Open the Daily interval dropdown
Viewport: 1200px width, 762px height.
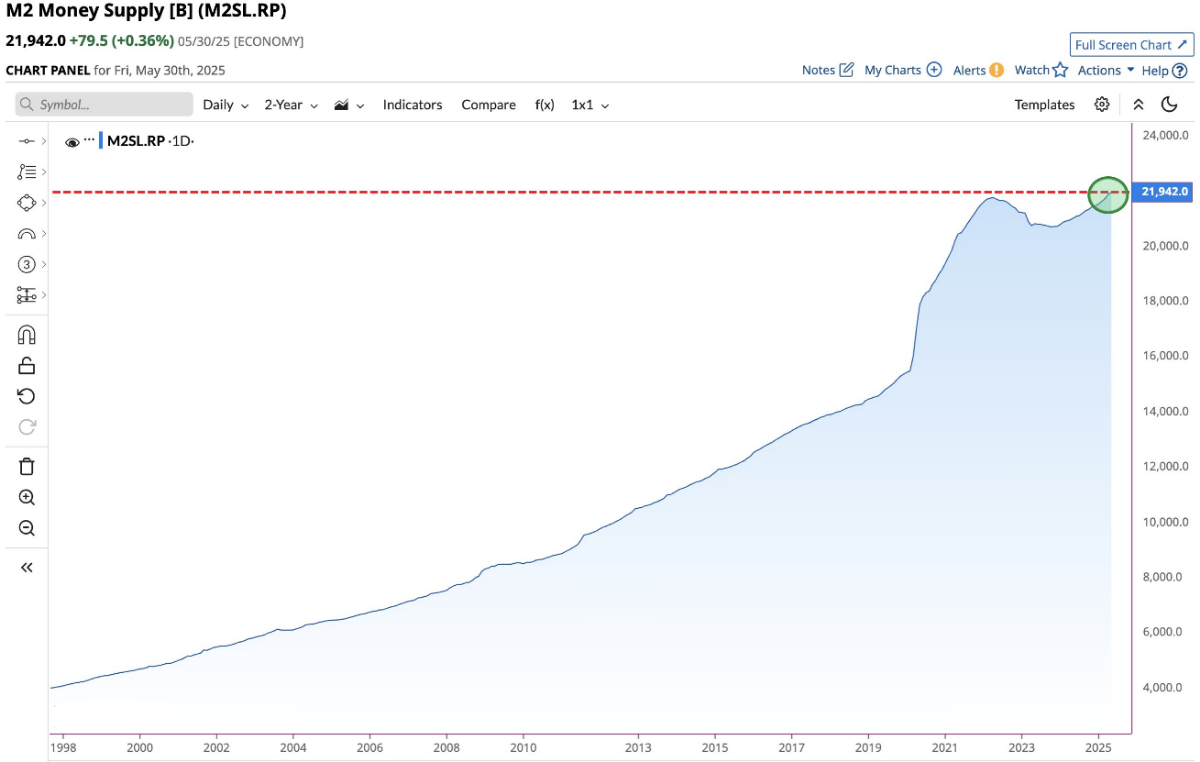pos(226,104)
